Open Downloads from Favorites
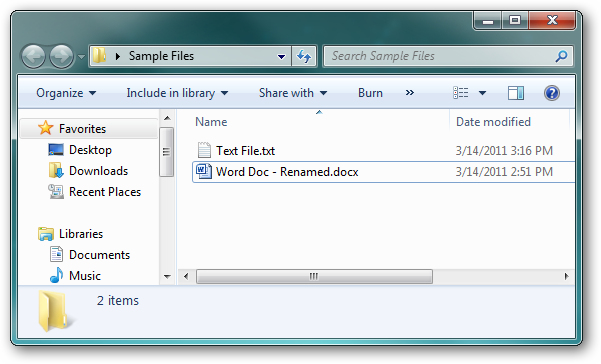This screenshot has height=364, width=601. (98, 171)
